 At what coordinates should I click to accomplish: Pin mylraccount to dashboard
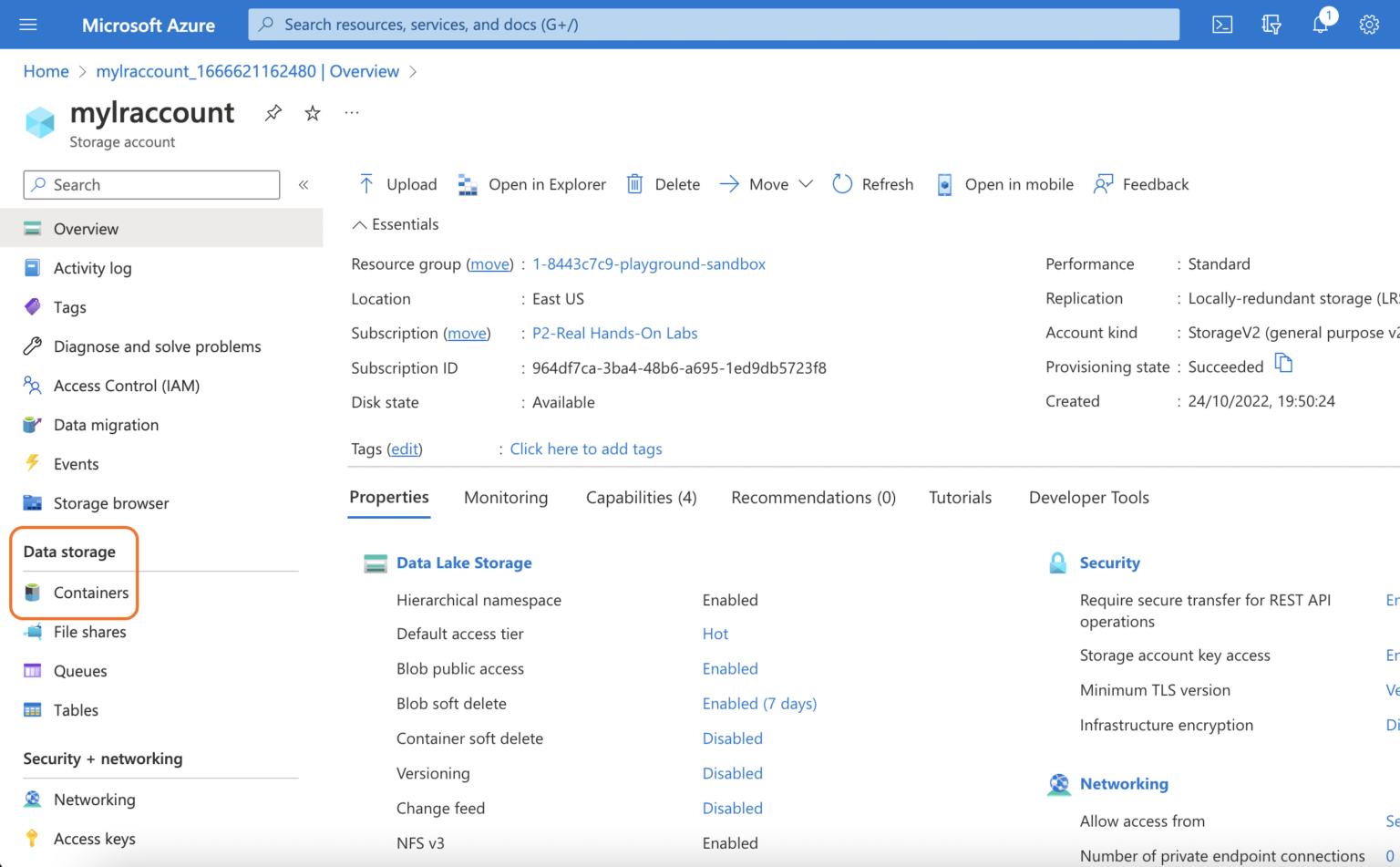272,112
